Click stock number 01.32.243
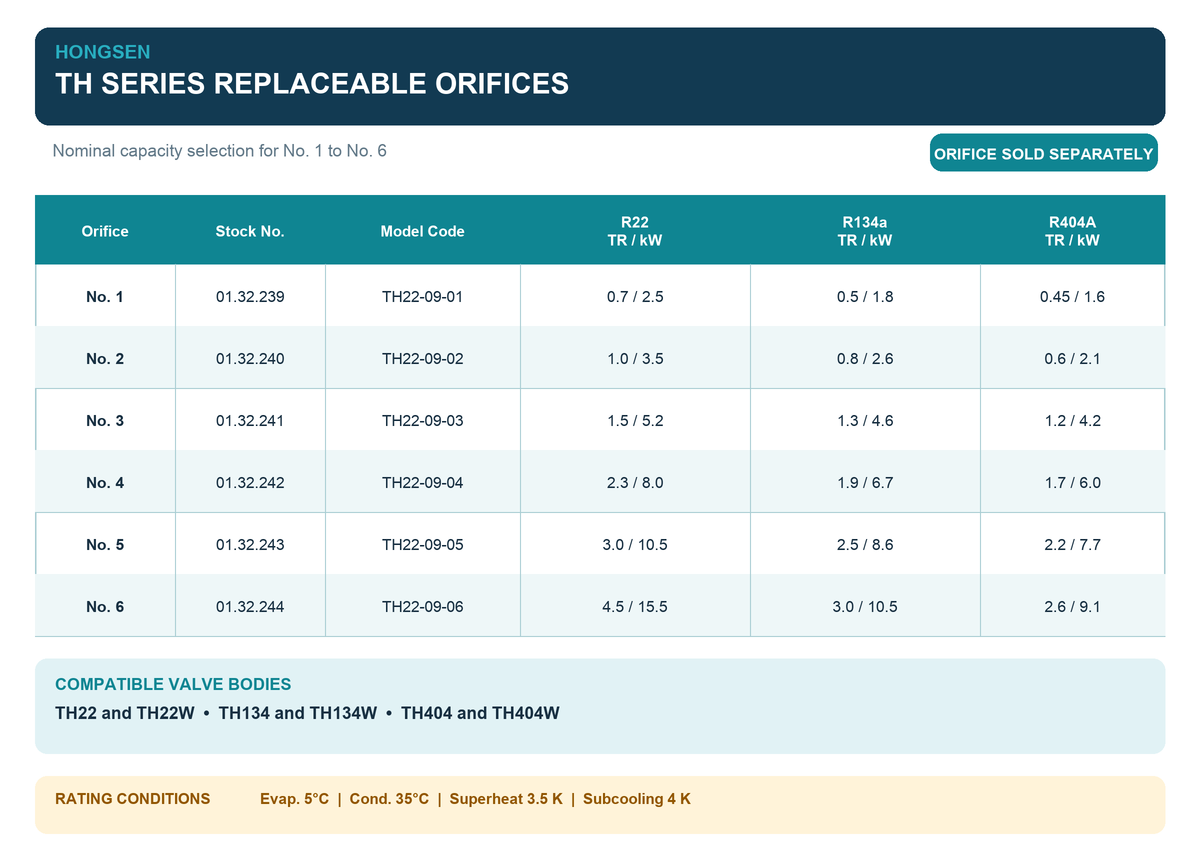Image resolution: width=1200 pixels, height=850 pixels. [250, 545]
